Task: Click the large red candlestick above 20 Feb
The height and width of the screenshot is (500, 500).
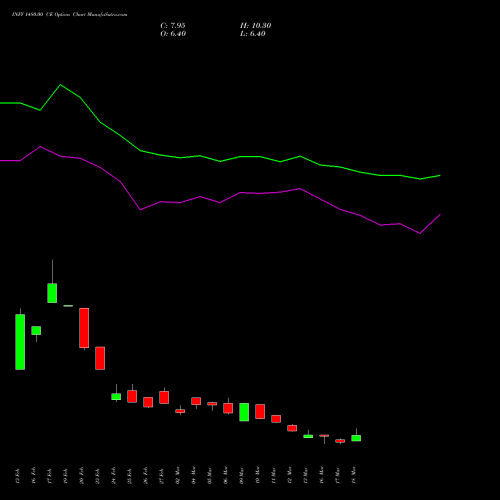Action: tap(84, 328)
